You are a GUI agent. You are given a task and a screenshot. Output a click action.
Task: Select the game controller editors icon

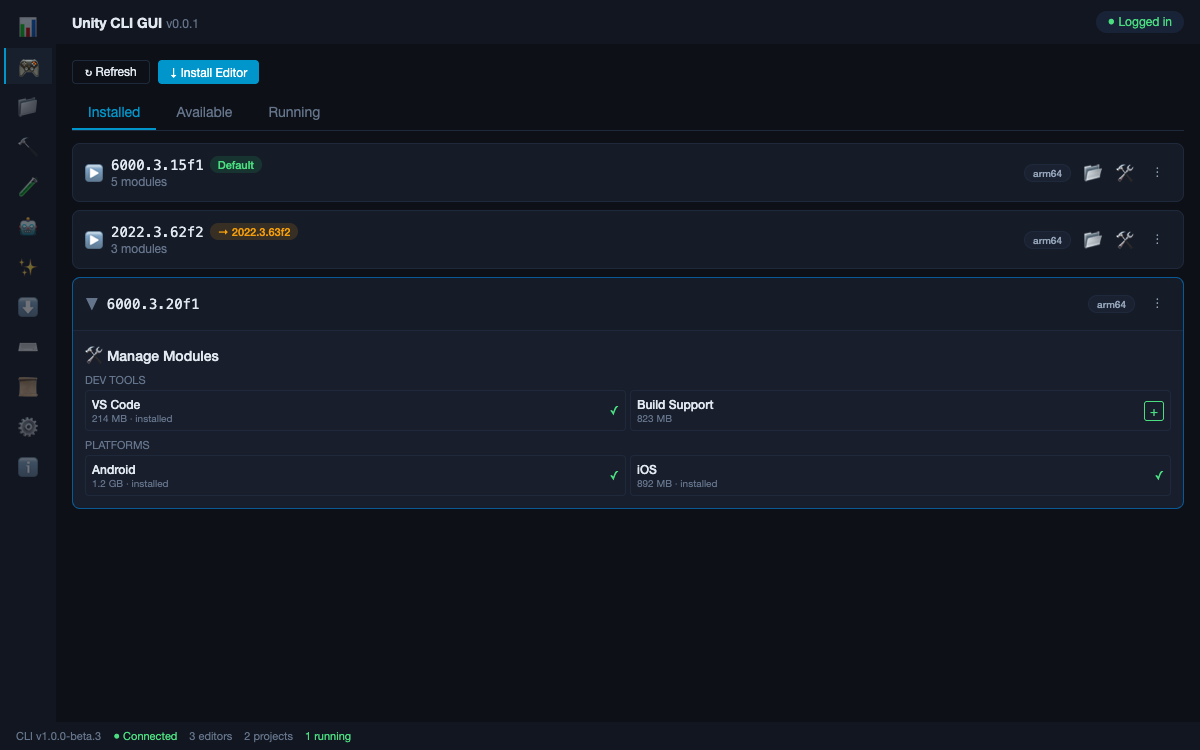coord(28,67)
